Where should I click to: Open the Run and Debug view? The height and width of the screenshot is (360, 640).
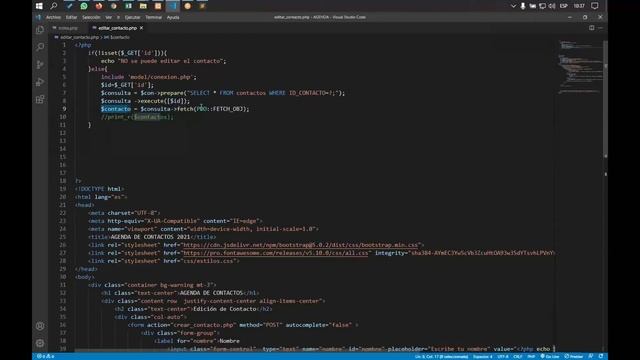[x=40, y=82]
